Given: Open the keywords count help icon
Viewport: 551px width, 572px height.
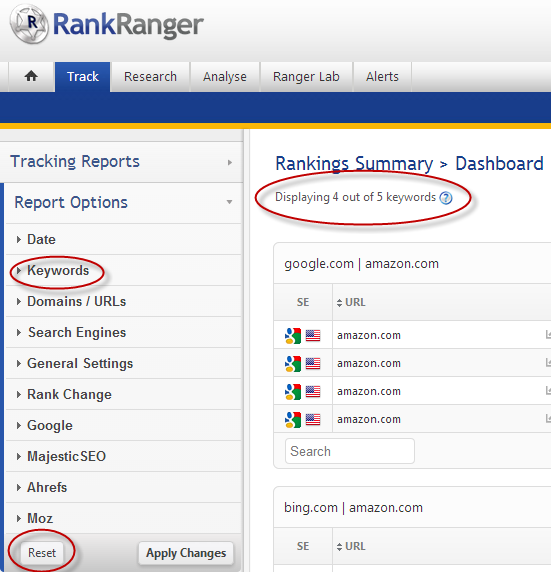Looking at the screenshot, I should [446, 198].
